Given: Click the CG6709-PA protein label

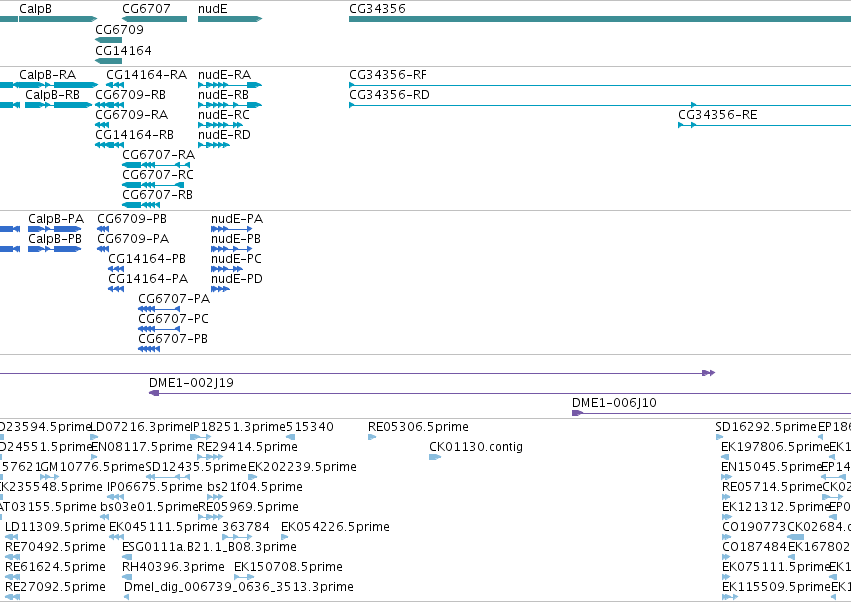Looking at the screenshot, I should (133, 239).
